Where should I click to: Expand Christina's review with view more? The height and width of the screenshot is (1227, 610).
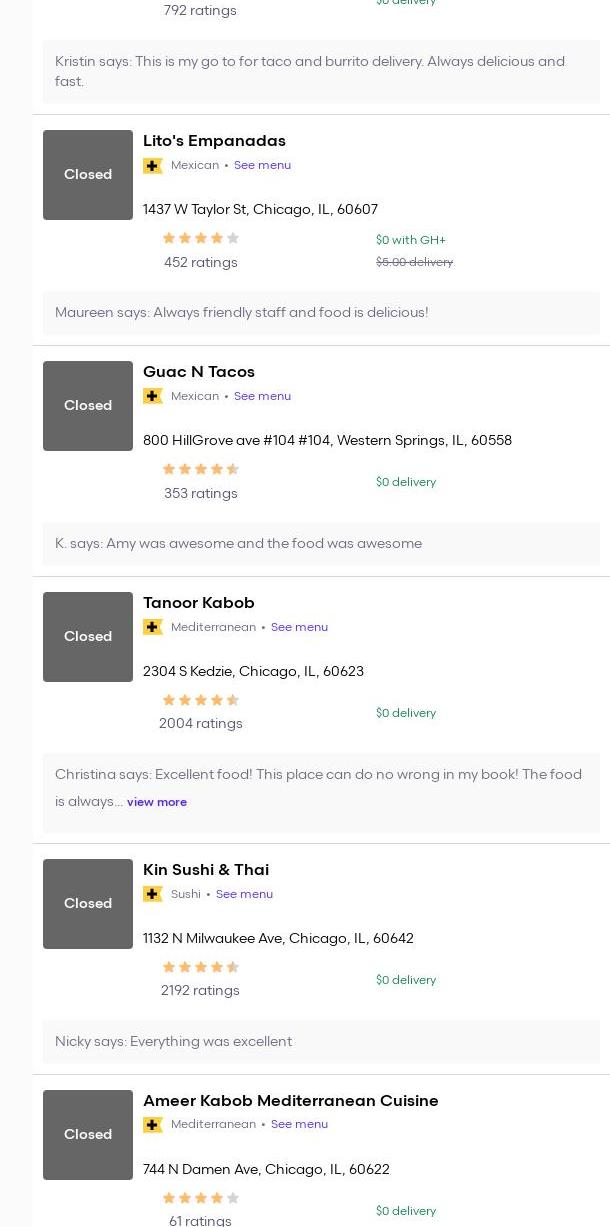[157, 802]
